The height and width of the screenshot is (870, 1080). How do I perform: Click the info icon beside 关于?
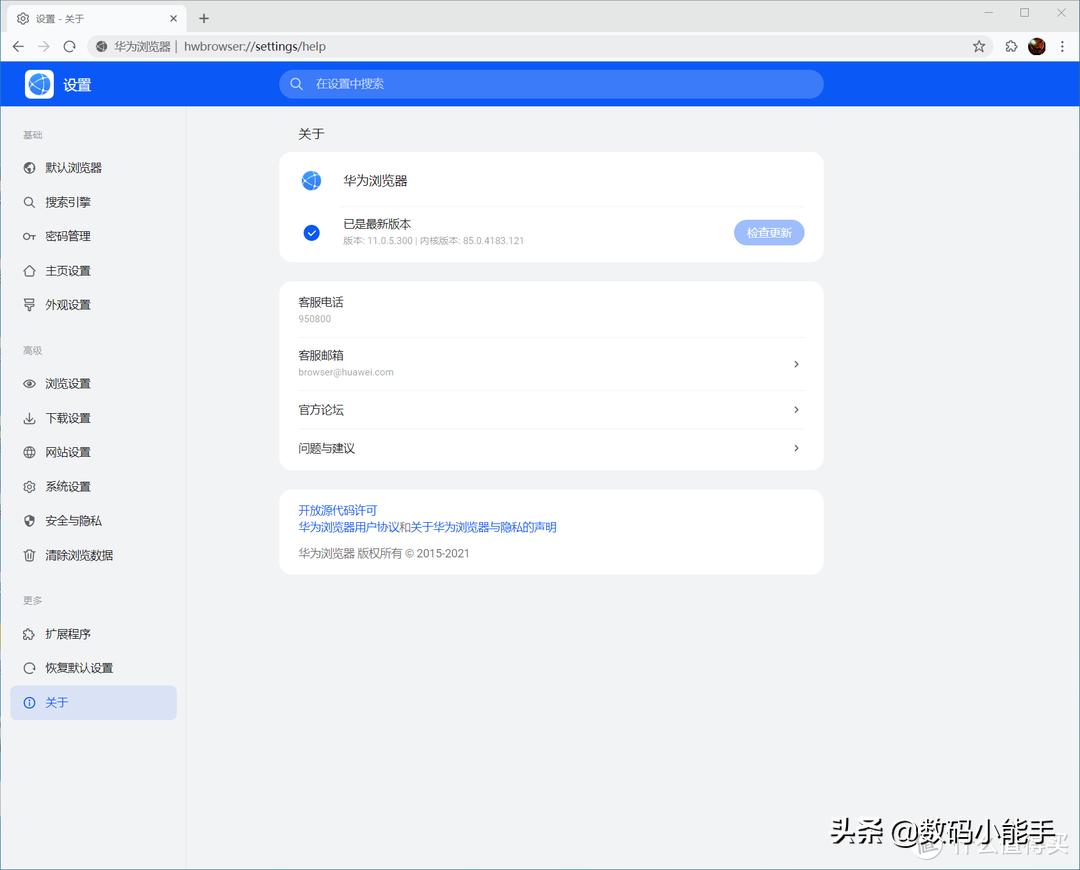point(29,703)
